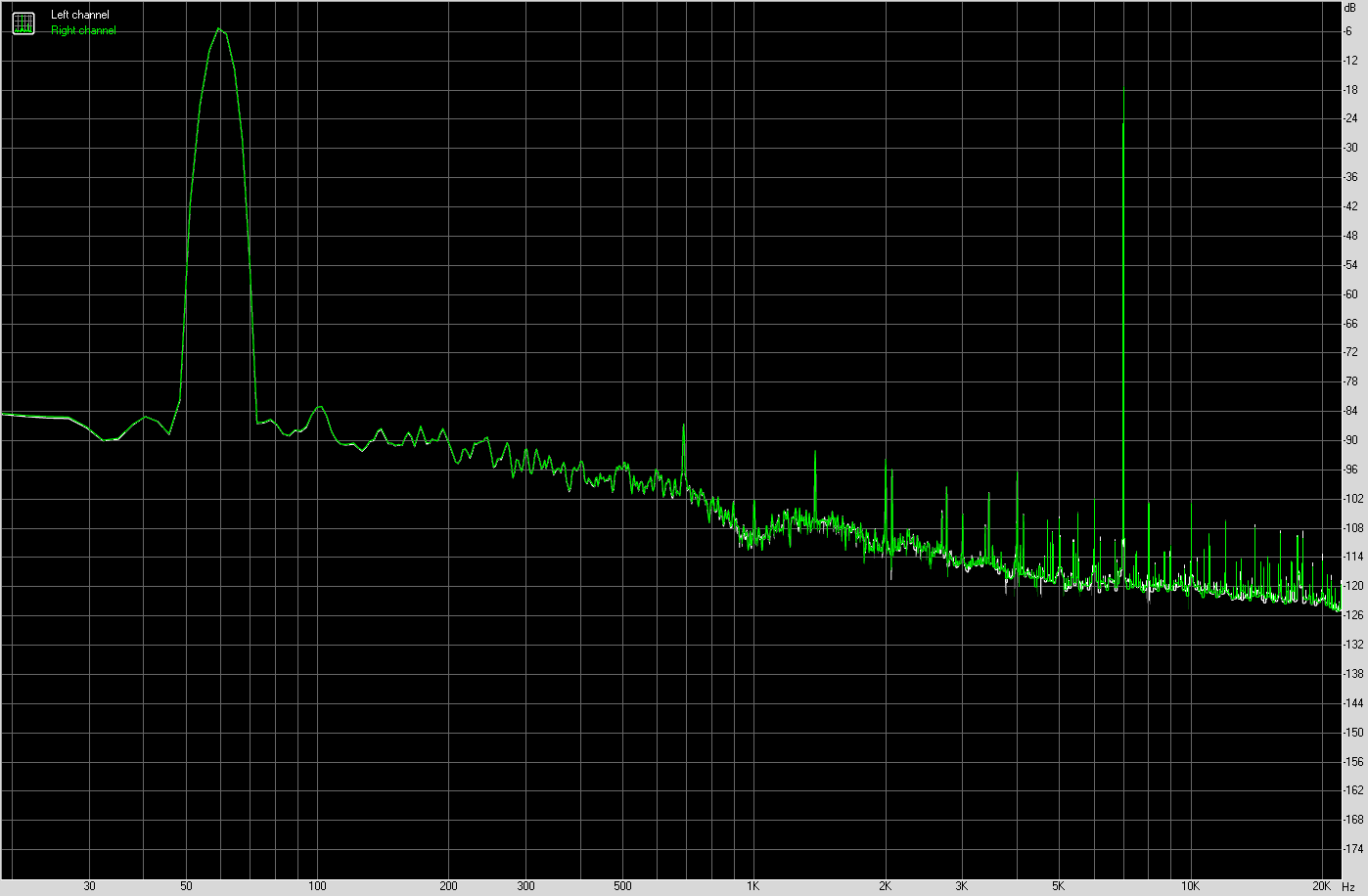Click the "-12" dB scale value

(x=1351, y=61)
